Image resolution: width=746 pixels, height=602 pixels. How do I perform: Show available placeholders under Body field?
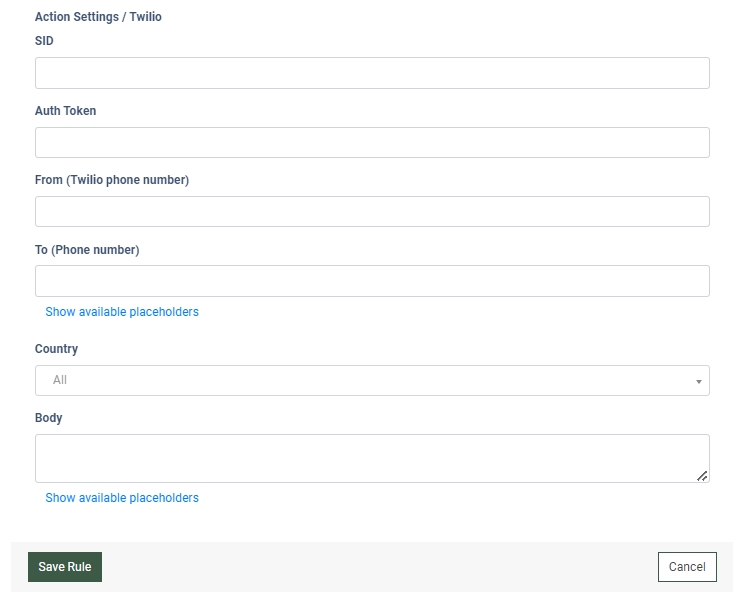[122, 498]
